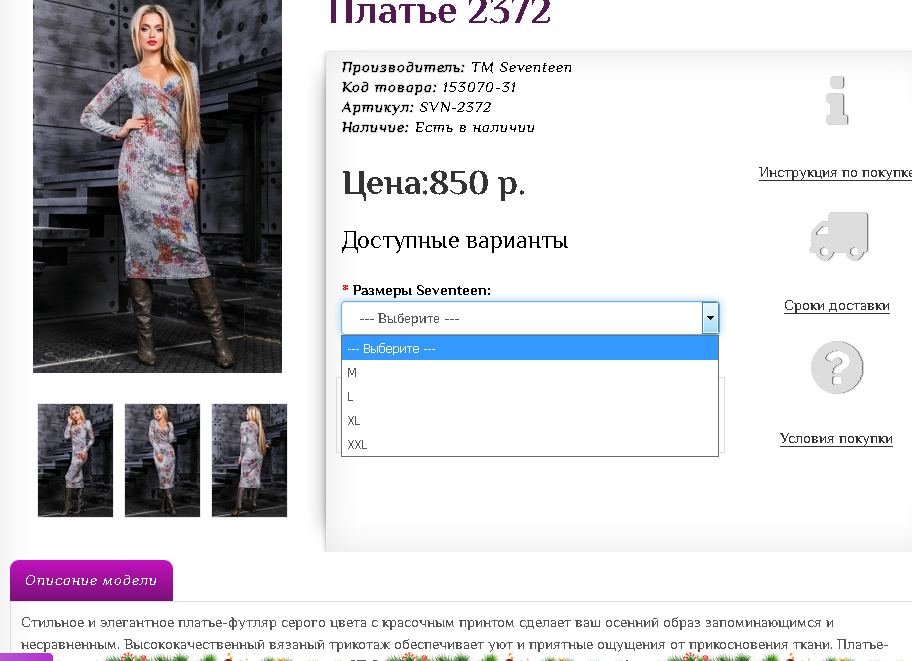Open the 'Сроки доставки' link
This screenshot has width=912, height=661.
[x=836, y=305]
